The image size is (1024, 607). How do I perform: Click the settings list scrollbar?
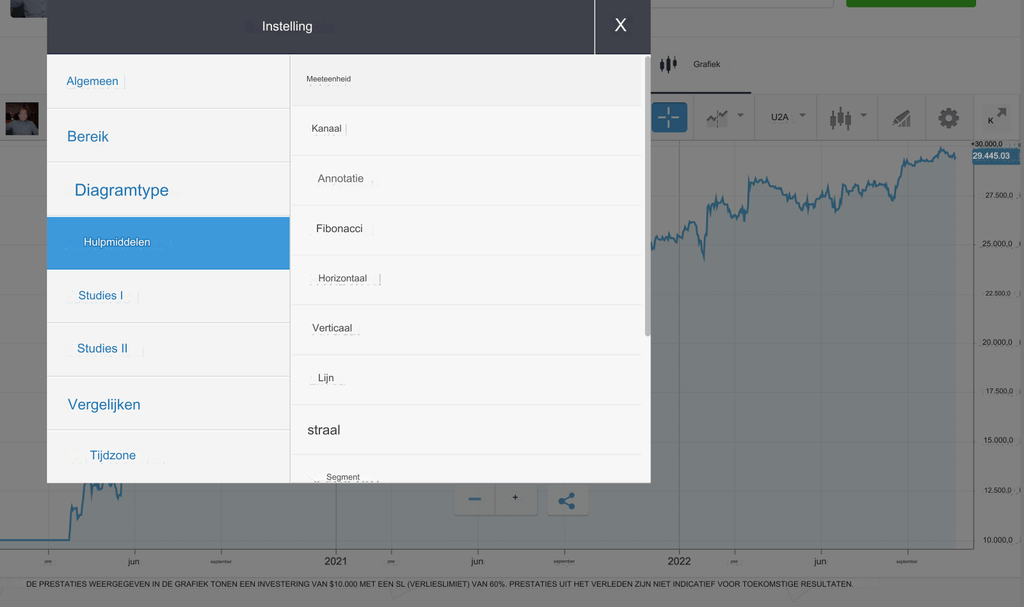tap(647, 200)
